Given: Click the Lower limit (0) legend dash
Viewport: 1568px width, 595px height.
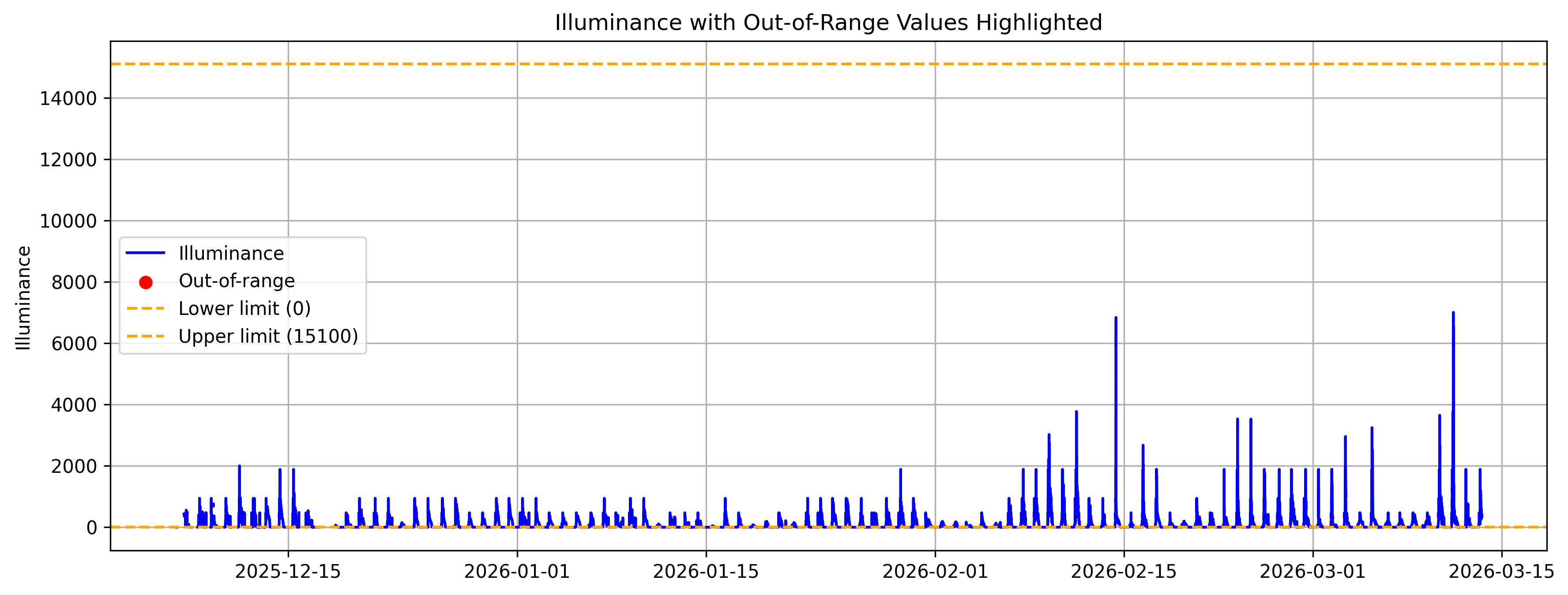Looking at the screenshot, I should point(146,308).
